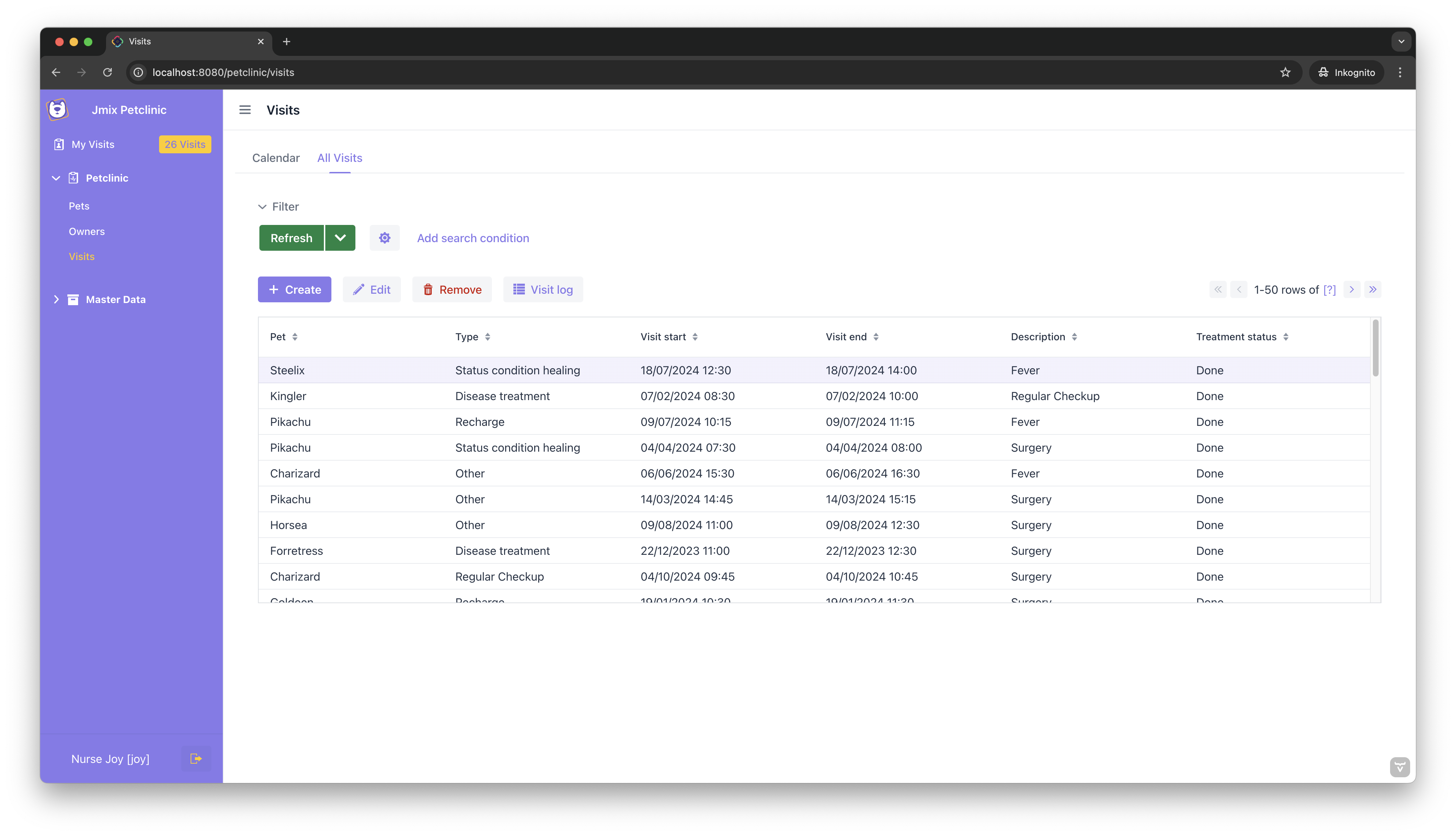Reload the page in the browser
The height and width of the screenshot is (836, 1456).
coord(107,72)
